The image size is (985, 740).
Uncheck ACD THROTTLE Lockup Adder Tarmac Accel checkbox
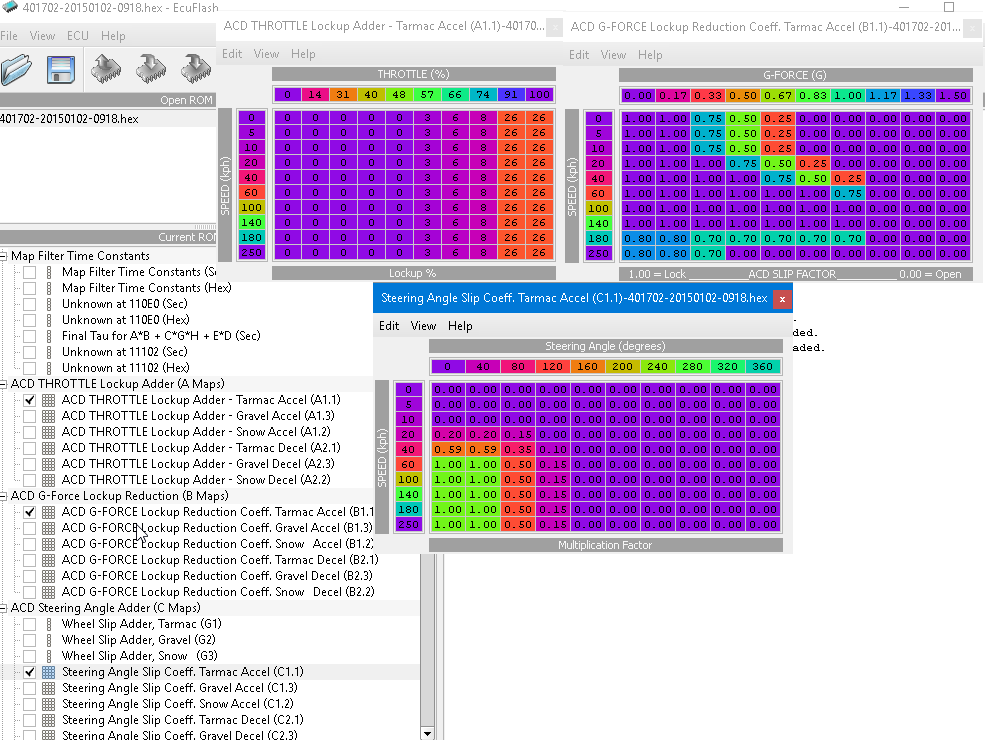[x=30, y=400]
